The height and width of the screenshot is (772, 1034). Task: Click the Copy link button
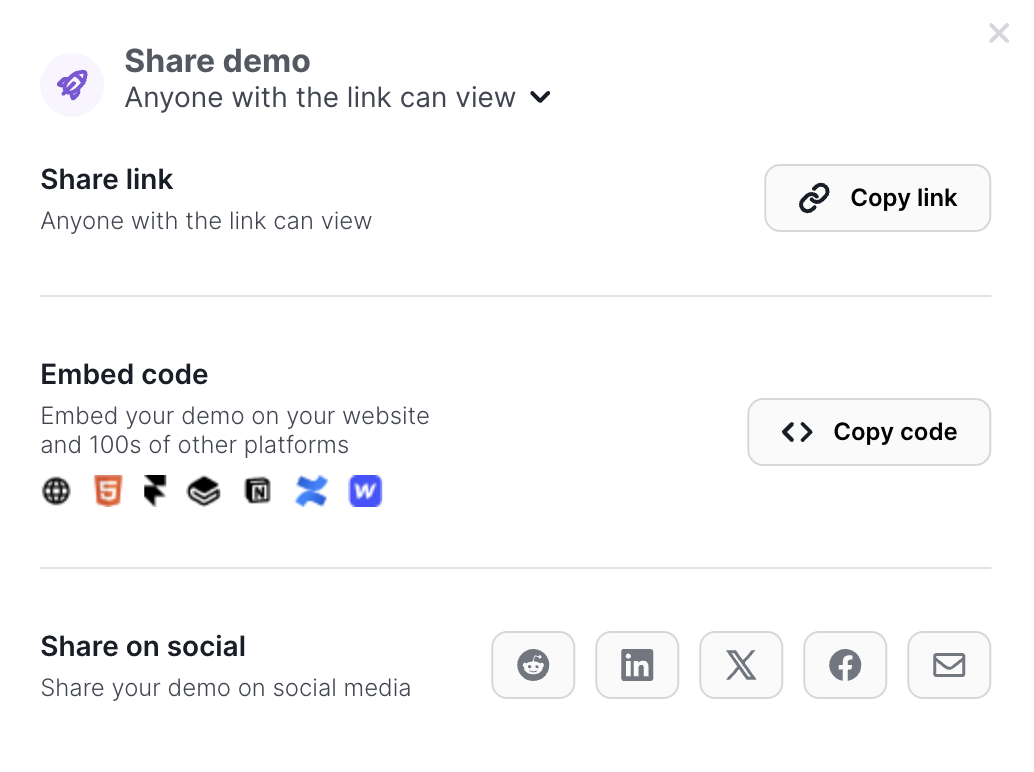(877, 198)
